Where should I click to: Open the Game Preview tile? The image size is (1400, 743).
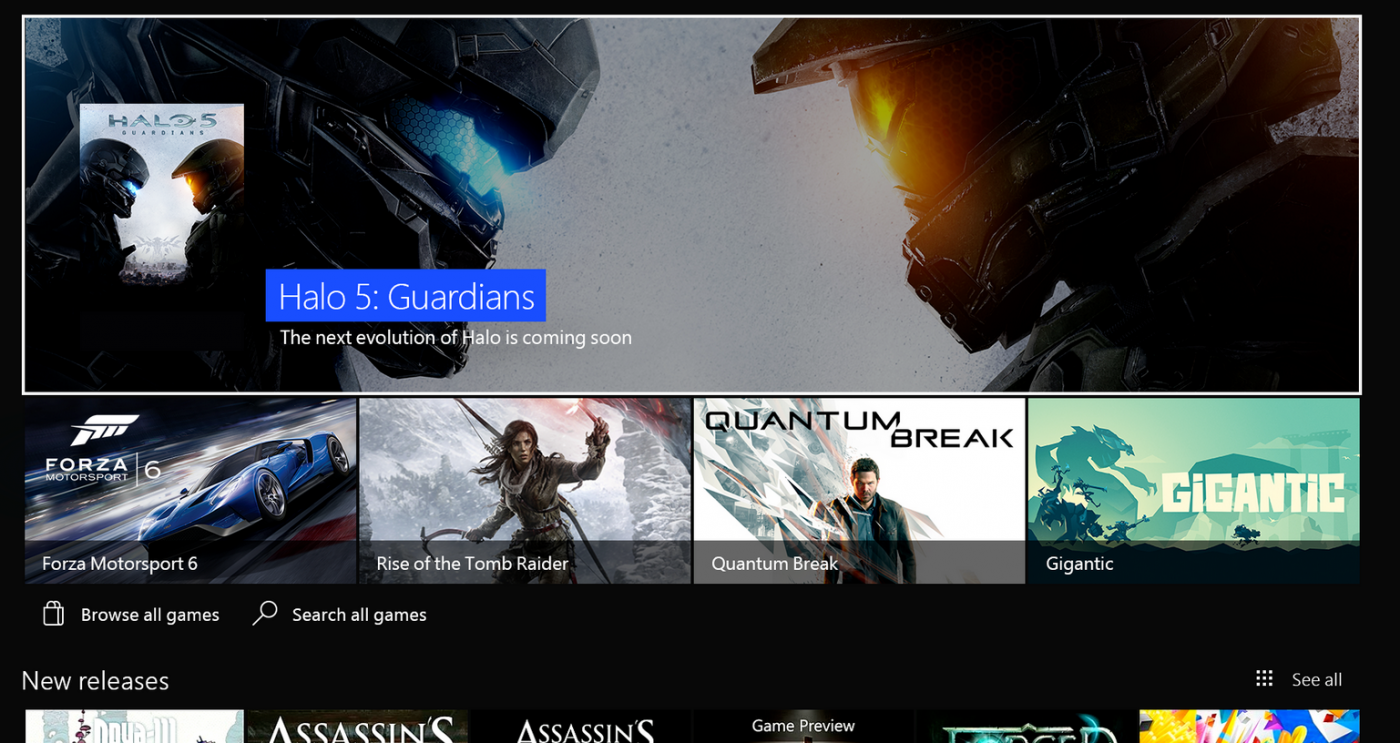pyautogui.click(x=802, y=729)
